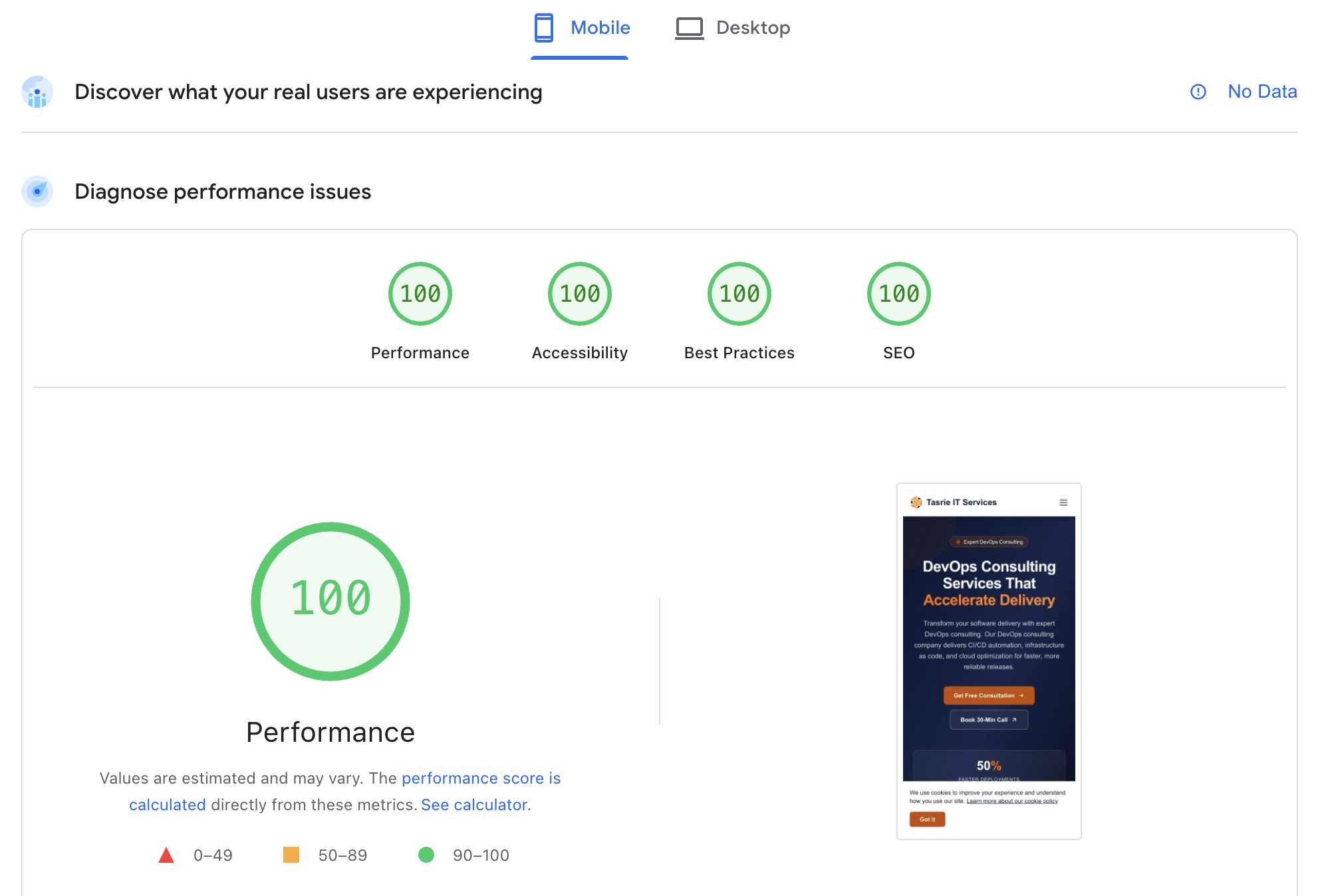Toggle the red 0–49 legend marker
Image resolution: width=1326 pixels, height=896 pixels.
tap(166, 855)
